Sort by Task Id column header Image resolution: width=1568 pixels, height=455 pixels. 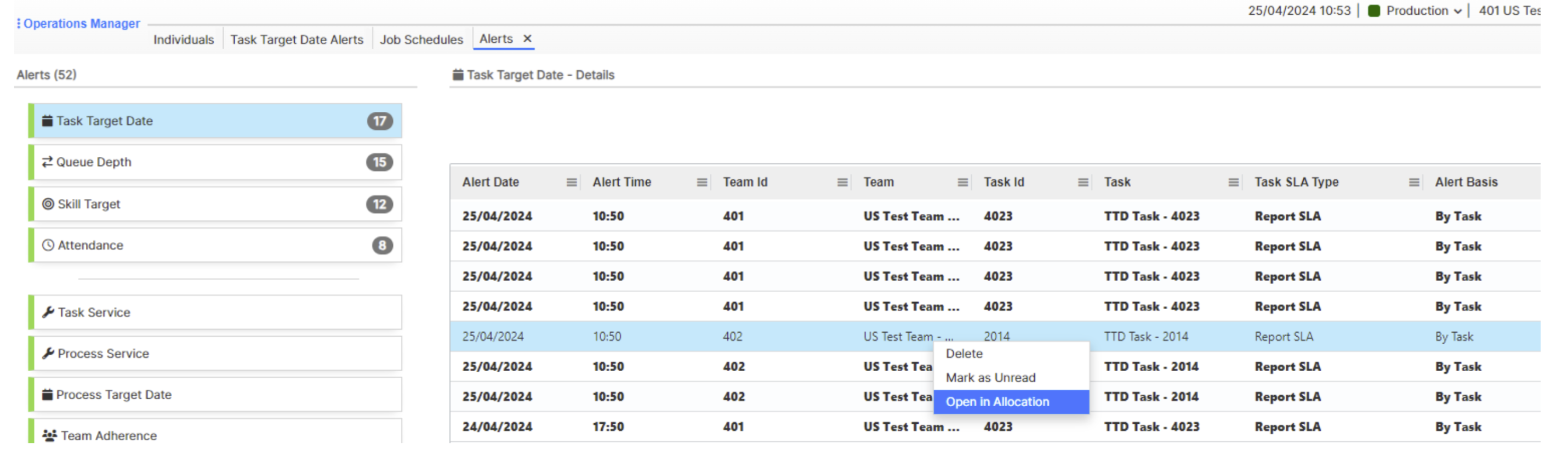click(x=1003, y=182)
